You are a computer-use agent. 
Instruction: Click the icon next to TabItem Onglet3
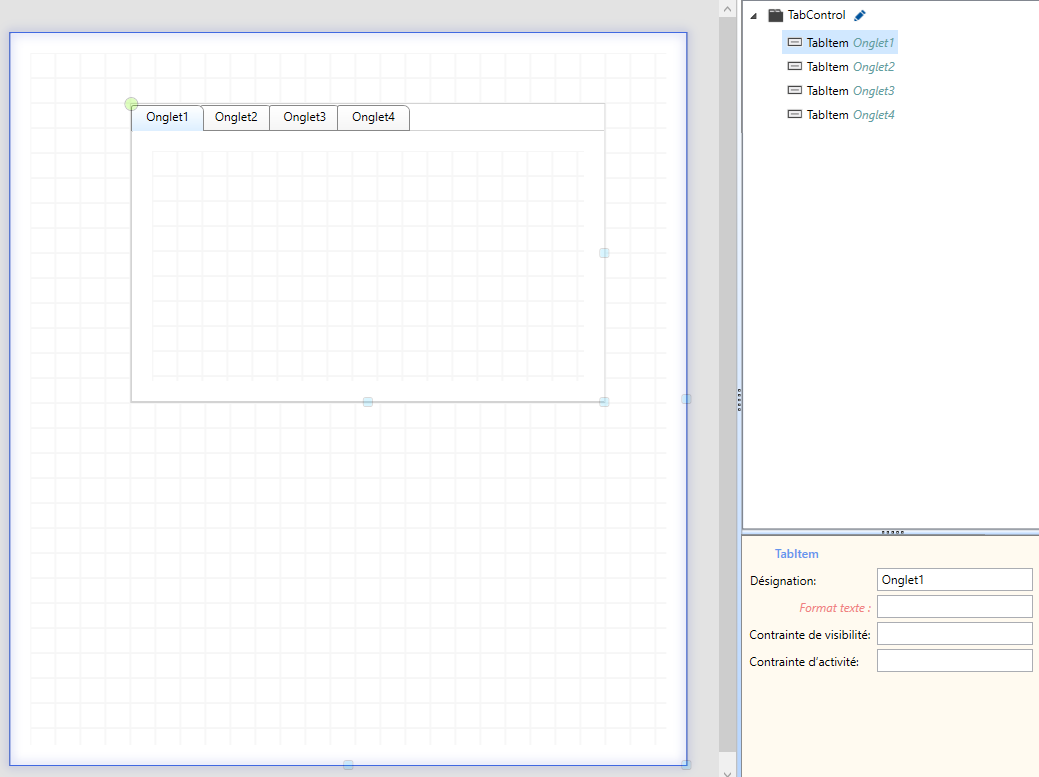pos(795,91)
